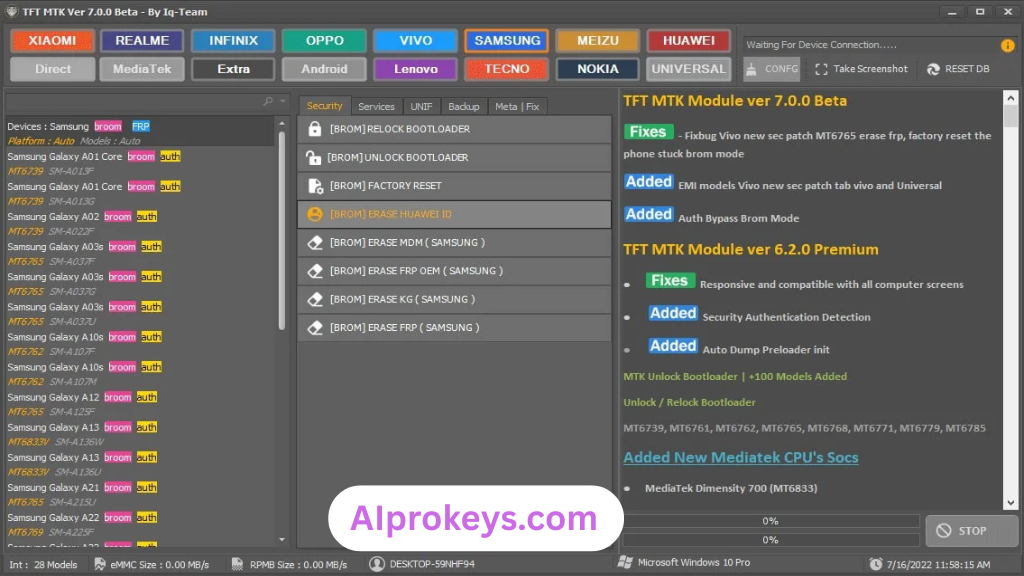Viewport: 1024px width, 576px height.
Task: Open the Backup tab
Action: pyautogui.click(x=463, y=106)
